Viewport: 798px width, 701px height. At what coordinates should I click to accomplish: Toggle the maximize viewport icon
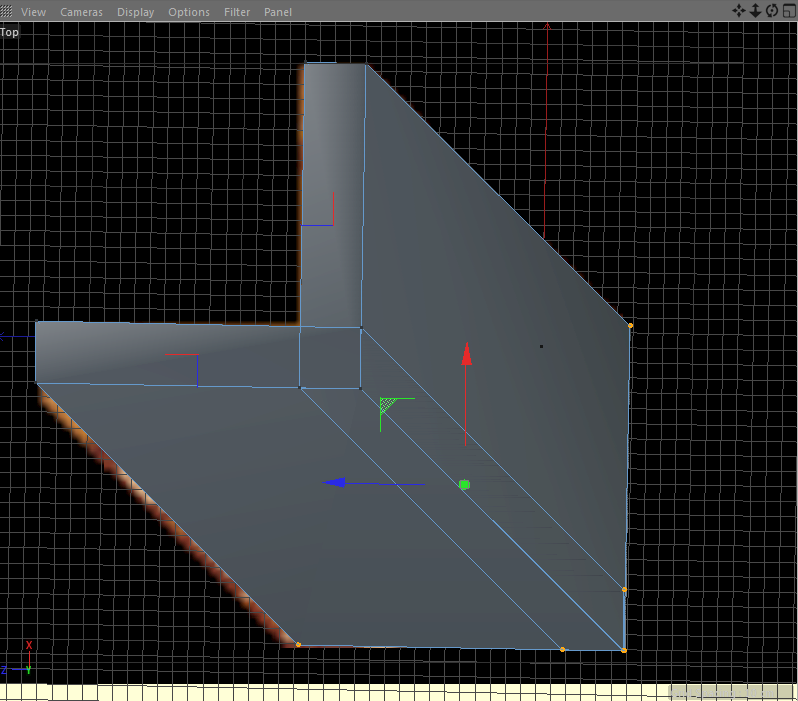pyautogui.click(x=789, y=11)
